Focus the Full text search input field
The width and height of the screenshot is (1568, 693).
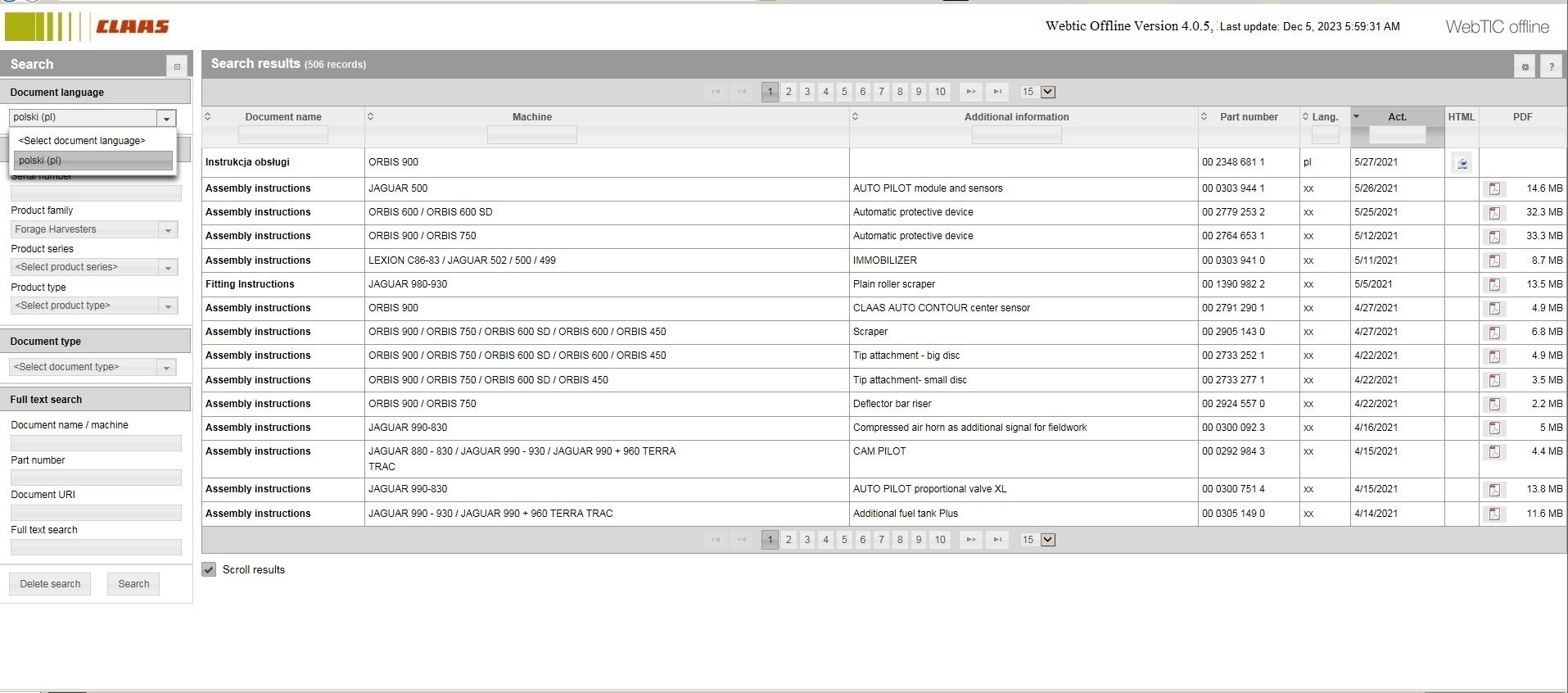pos(96,547)
